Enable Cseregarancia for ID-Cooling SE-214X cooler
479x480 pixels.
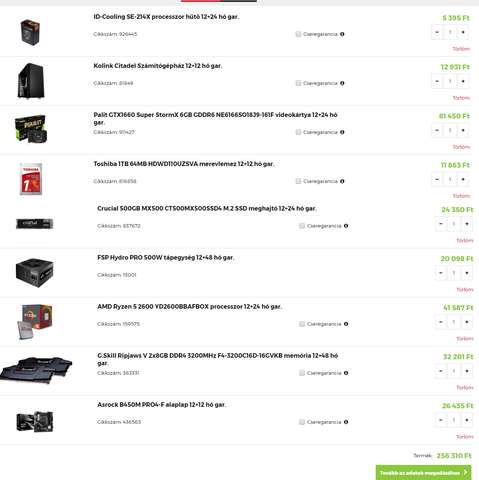[x=298, y=34]
